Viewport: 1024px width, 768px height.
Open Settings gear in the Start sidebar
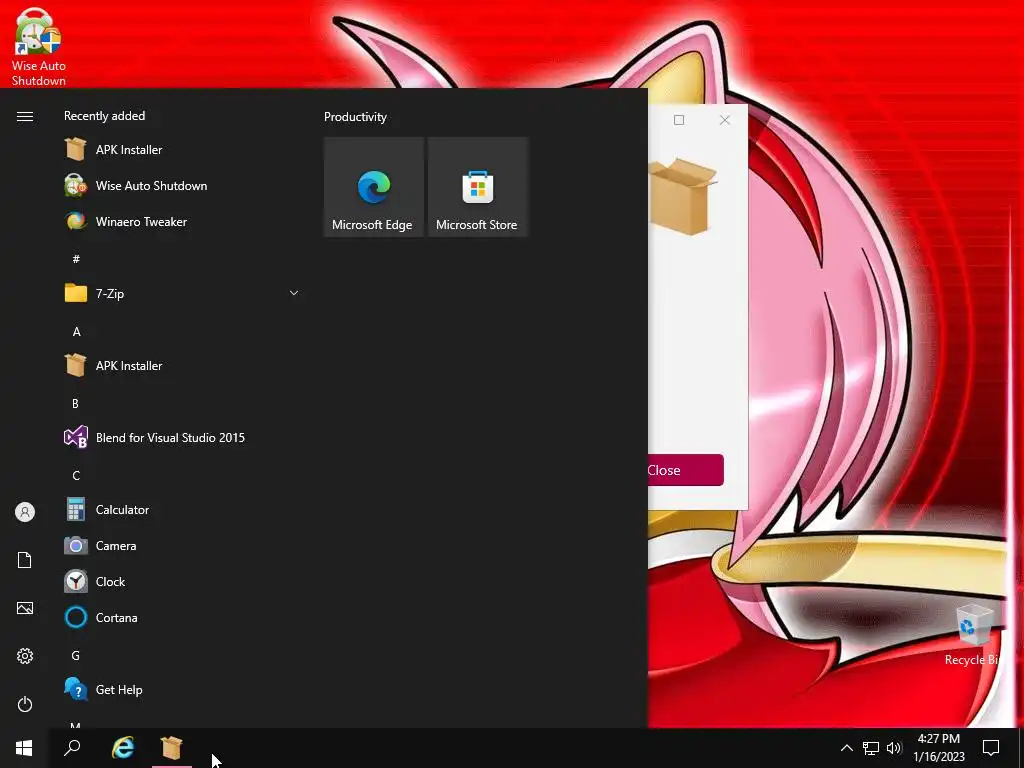coord(25,656)
